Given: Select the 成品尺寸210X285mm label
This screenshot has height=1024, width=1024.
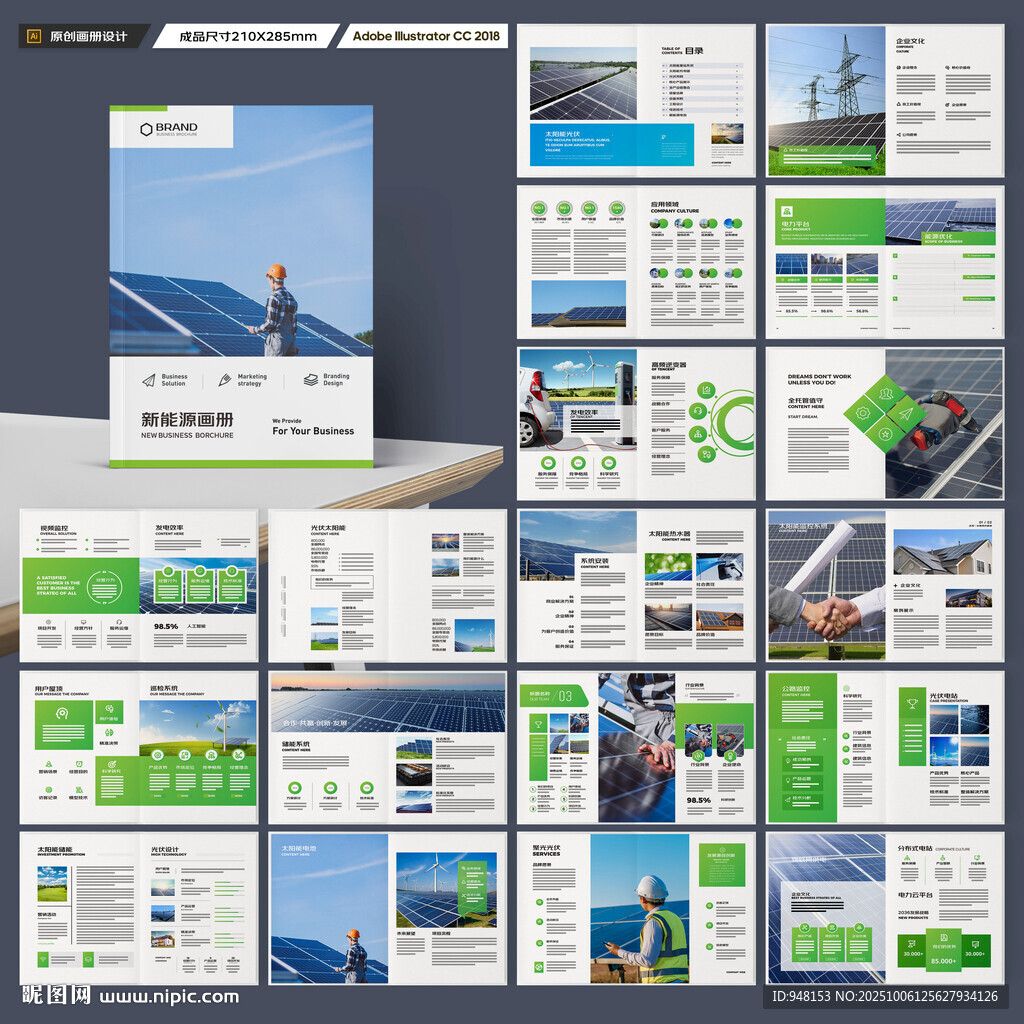Looking at the screenshot, I should pos(248,37).
